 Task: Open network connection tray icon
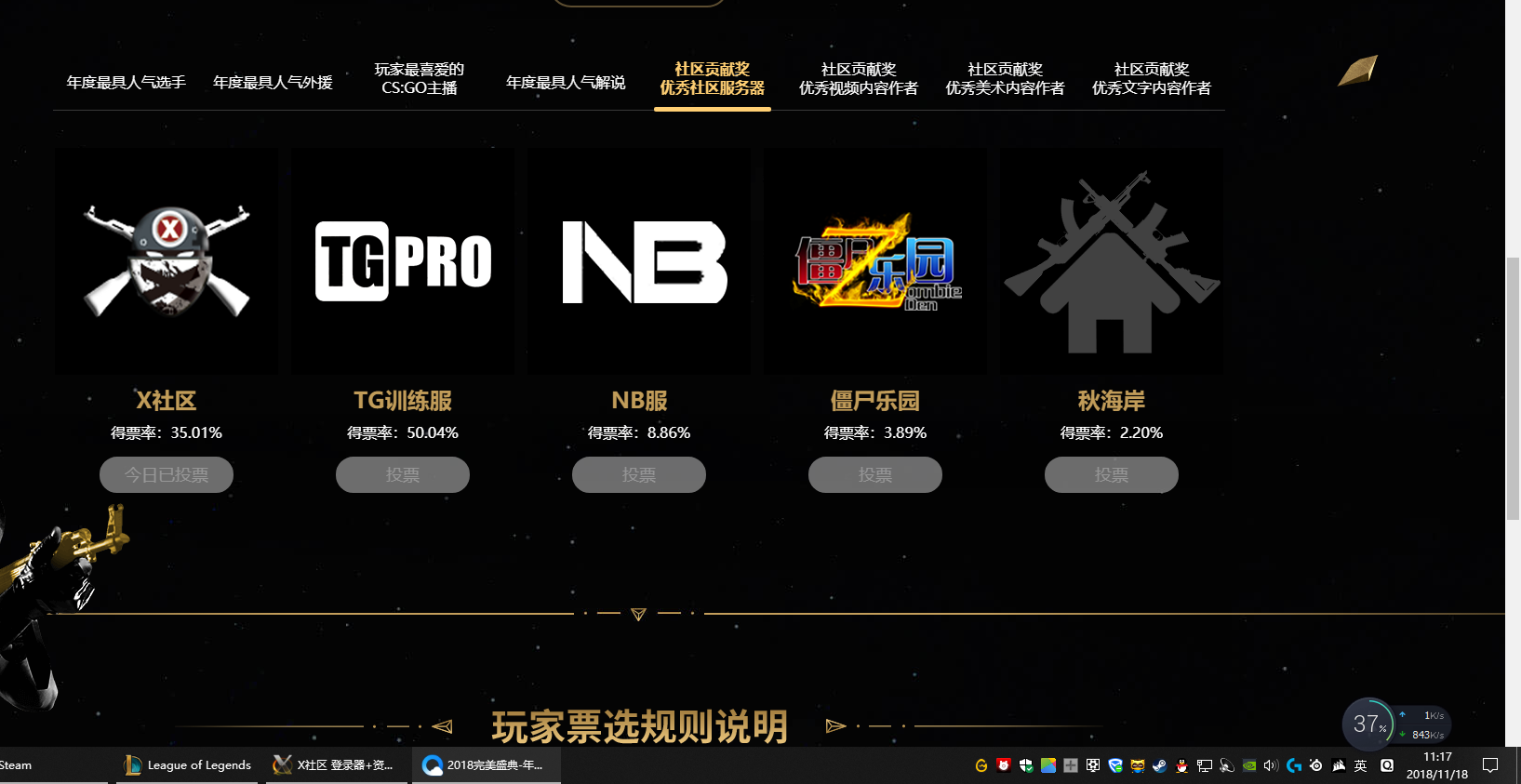[1205, 765]
